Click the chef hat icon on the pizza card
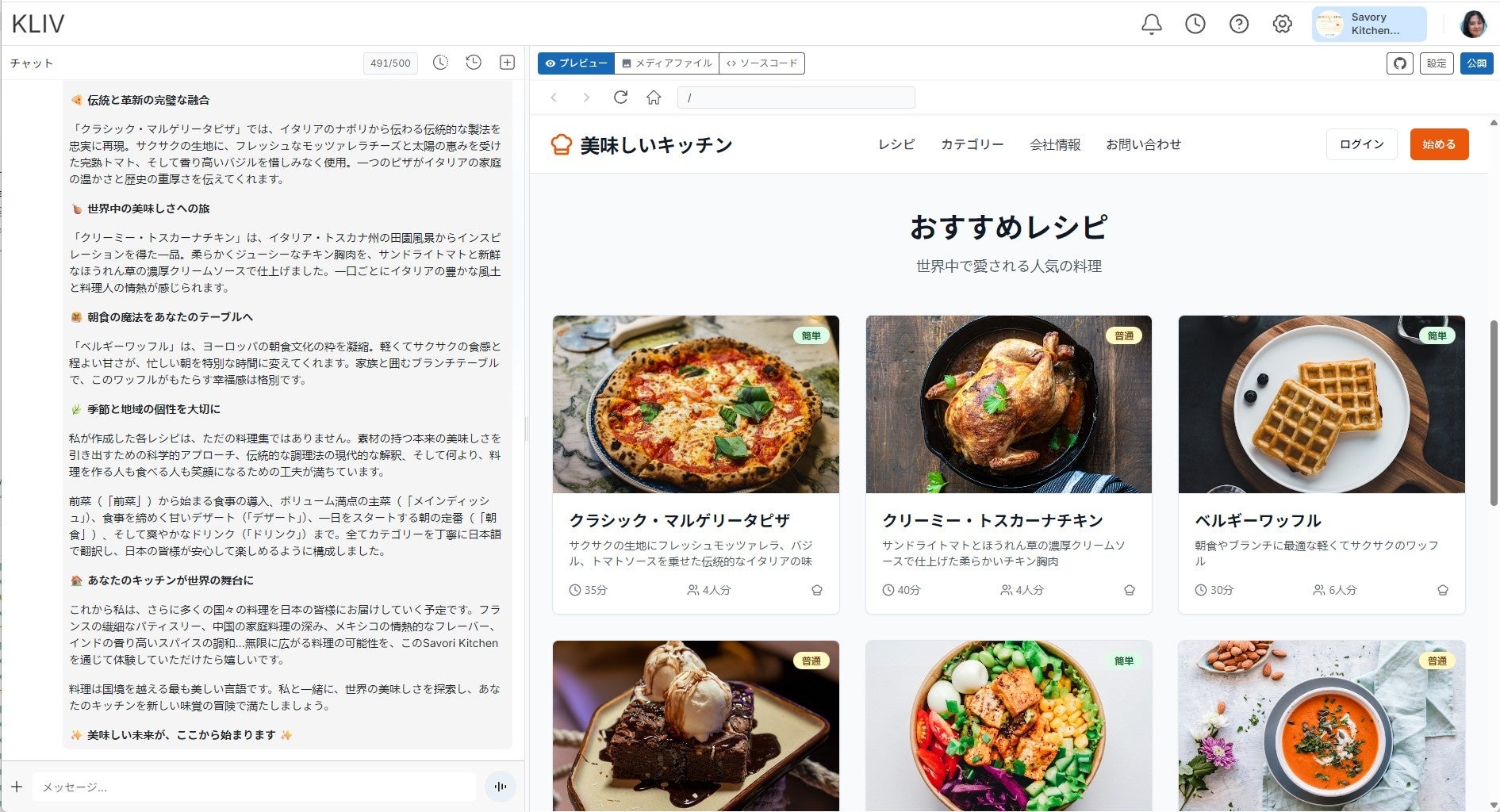 coord(817,590)
